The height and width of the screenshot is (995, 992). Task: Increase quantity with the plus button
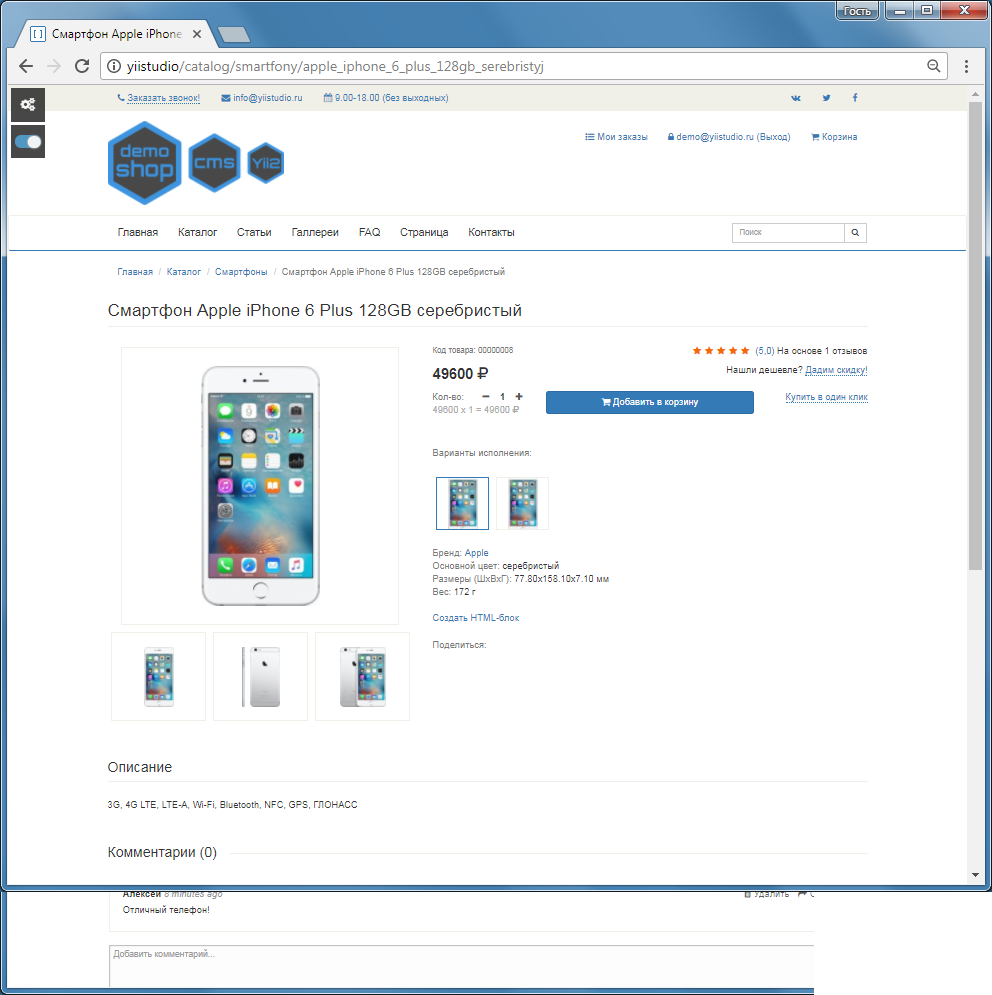(x=519, y=397)
